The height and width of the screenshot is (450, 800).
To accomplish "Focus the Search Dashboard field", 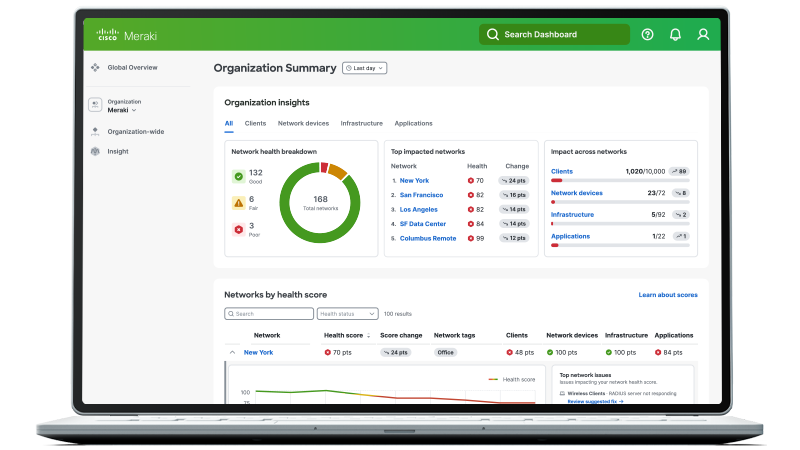I will pyautogui.click(x=554, y=34).
